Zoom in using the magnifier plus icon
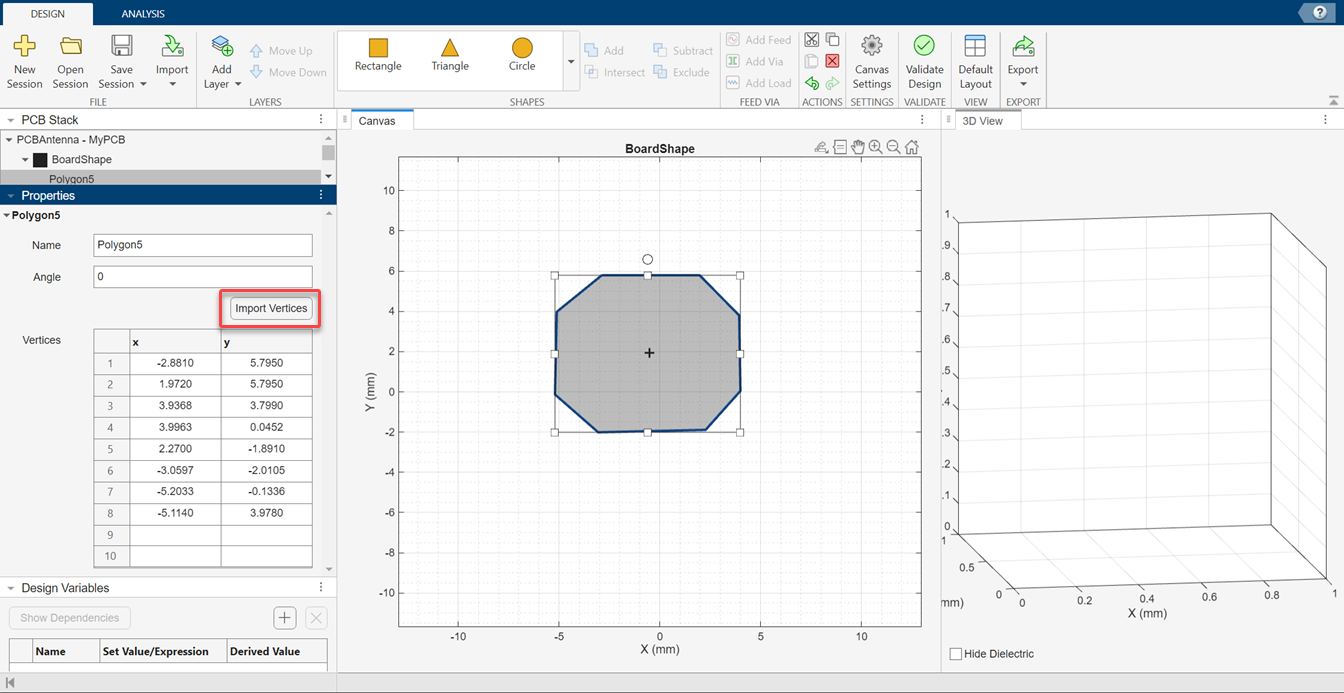Screen dimensions: 1344x693 875,146
